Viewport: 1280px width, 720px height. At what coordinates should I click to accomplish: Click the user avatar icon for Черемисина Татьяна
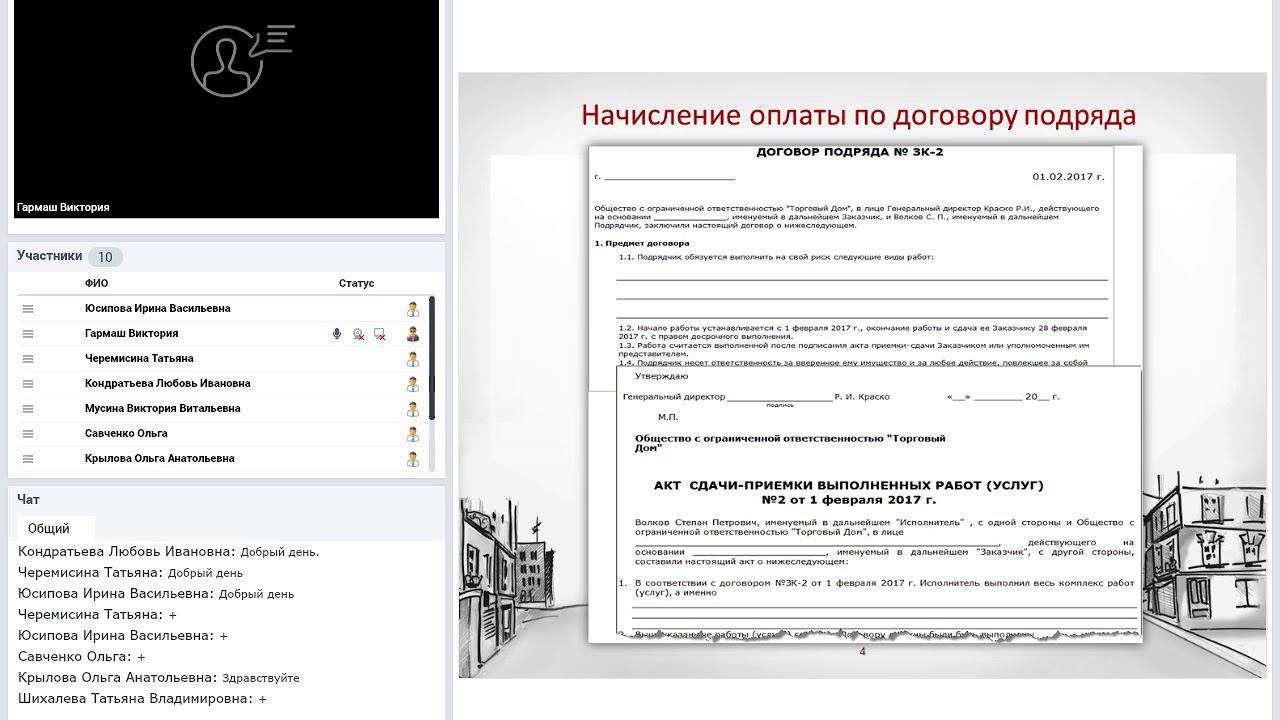[x=413, y=359]
